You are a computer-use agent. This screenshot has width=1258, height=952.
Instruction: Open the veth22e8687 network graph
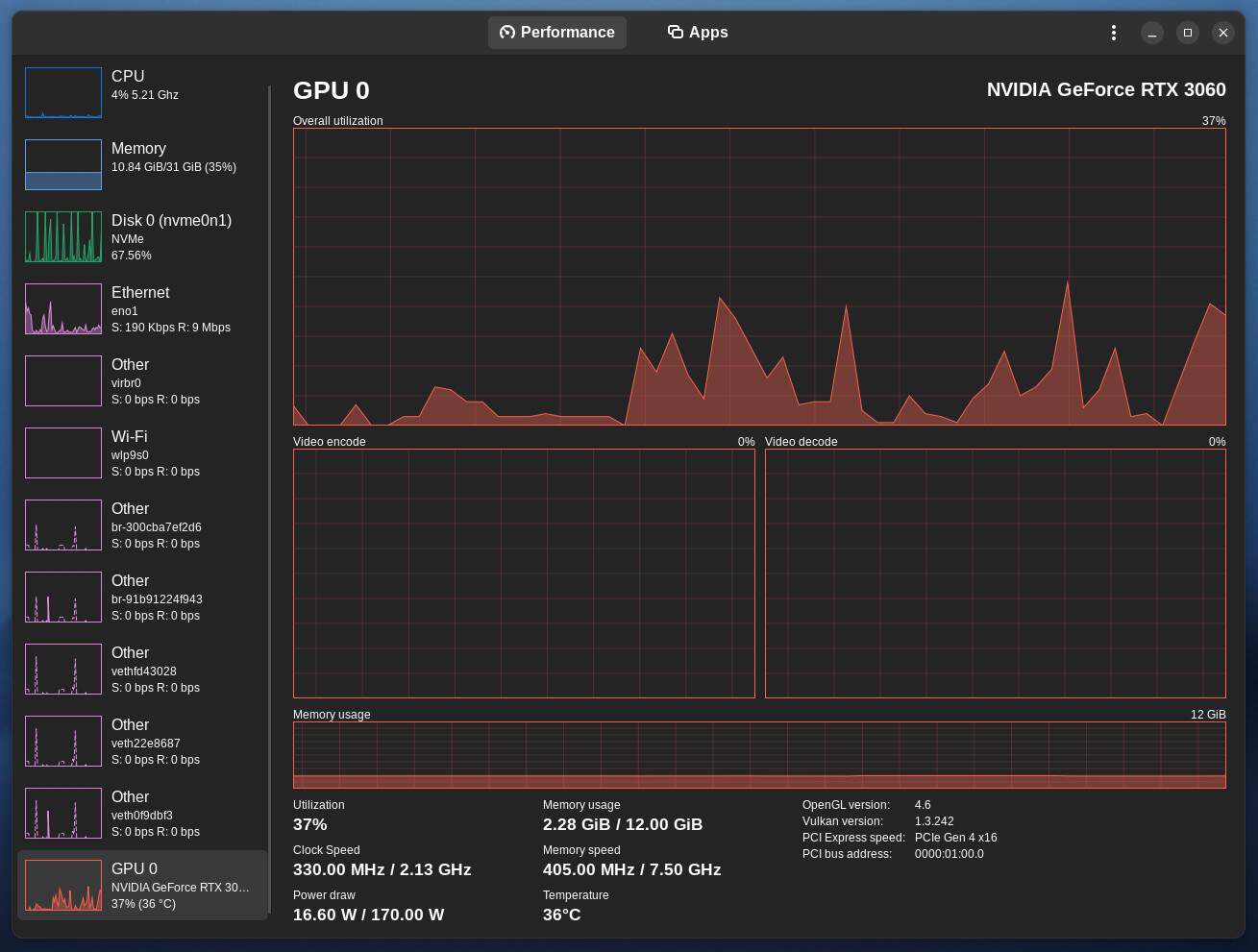[x=62, y=741]
